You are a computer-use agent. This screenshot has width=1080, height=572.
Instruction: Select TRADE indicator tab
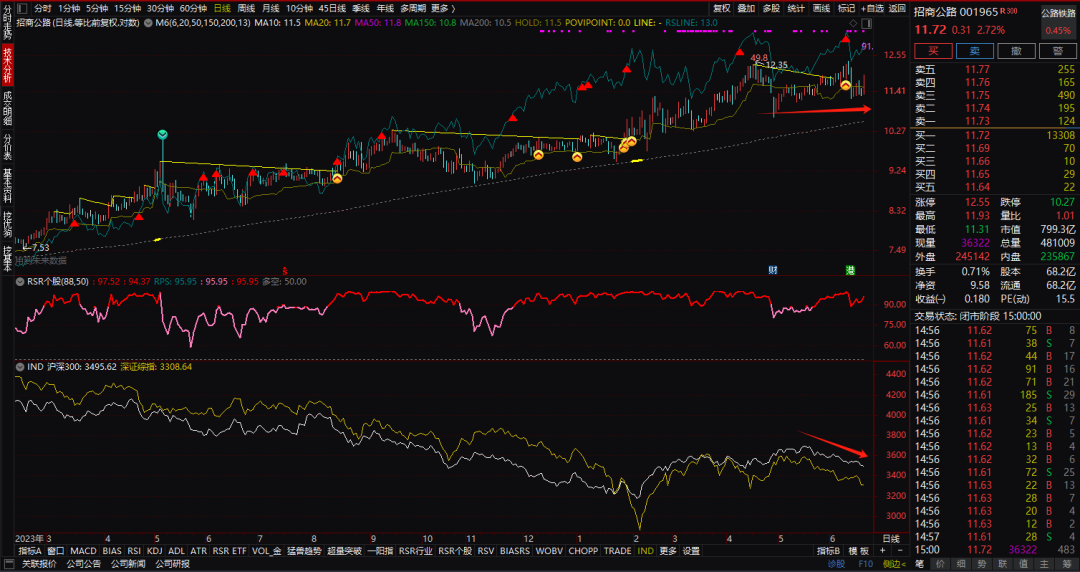click(x=618, y=551)
